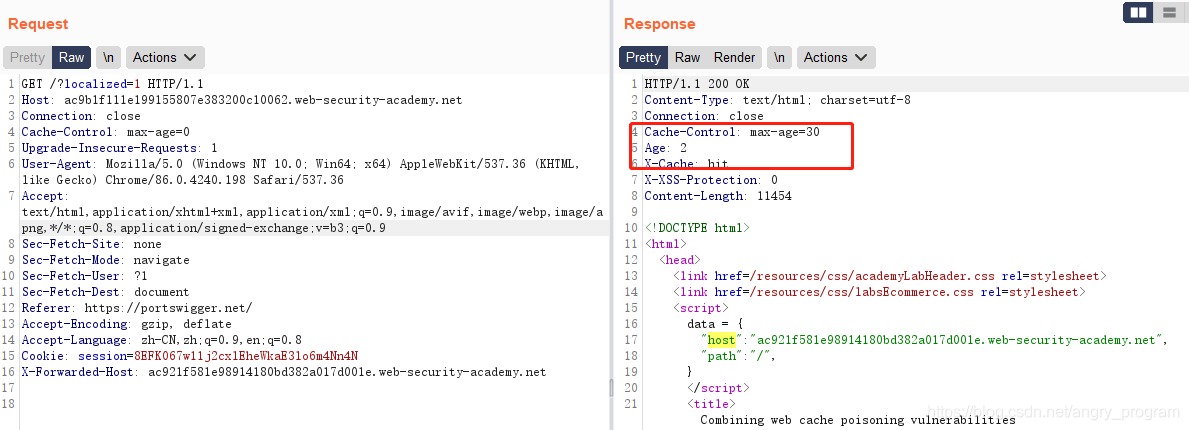Select the Raw tab in Request panel
Screen dimensions: 1189x430
click(x=72, y=58)
